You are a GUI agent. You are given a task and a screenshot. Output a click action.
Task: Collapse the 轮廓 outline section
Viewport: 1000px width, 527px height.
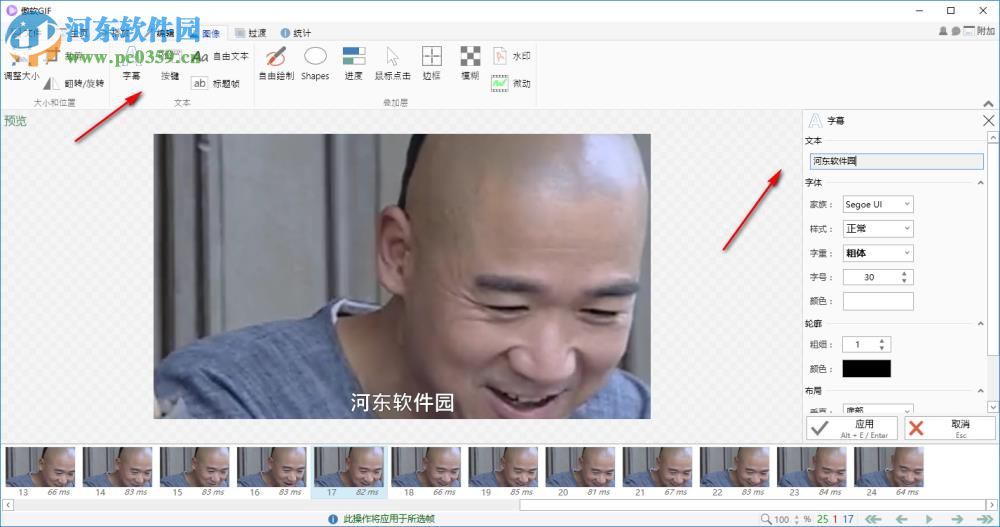[x=980, y=324]
